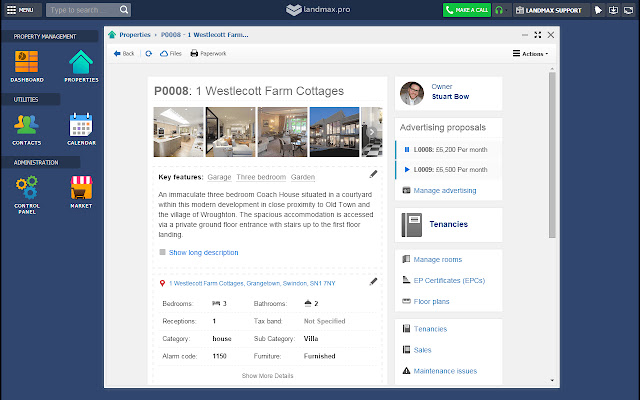
Task: Click the Properties breadcrumb link
Action: [x=135, y=35]
